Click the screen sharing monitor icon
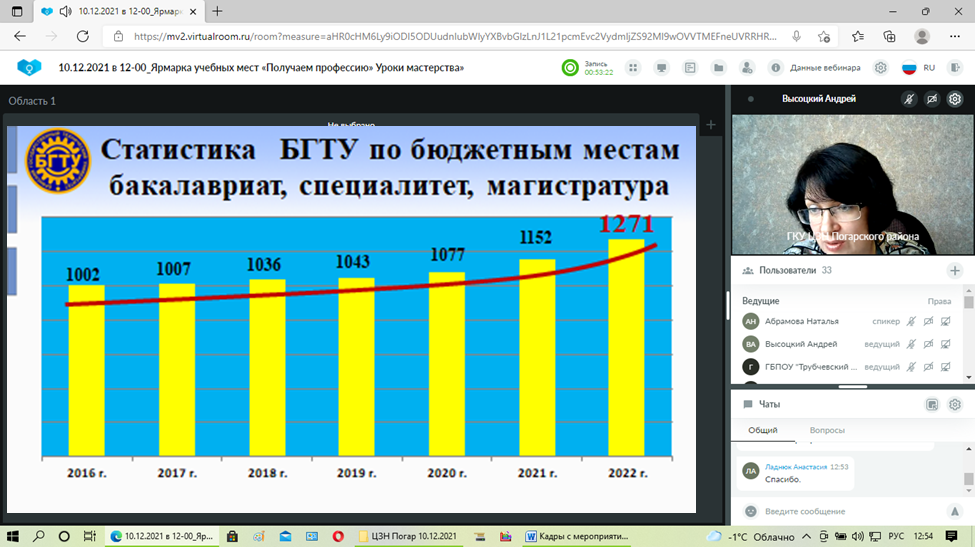Image resolution: width=975 pixels, height=547 pixels. (x=662, y=68)
